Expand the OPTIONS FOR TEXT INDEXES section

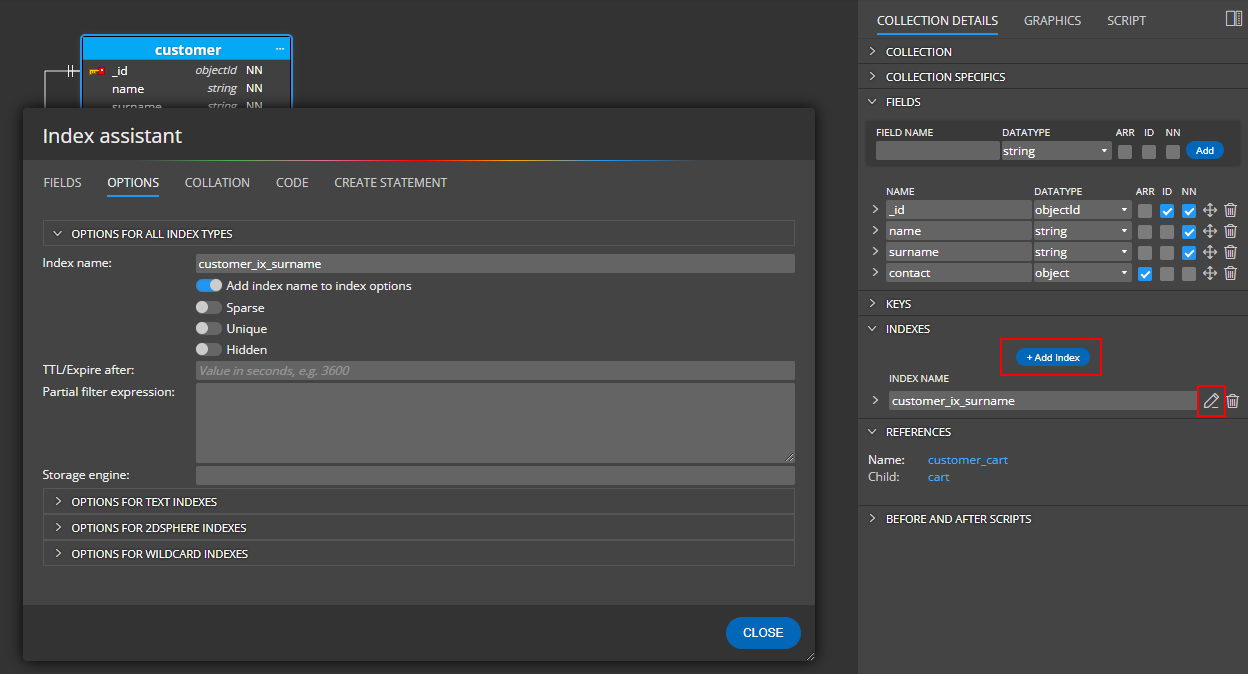click(x=143, y=501)
